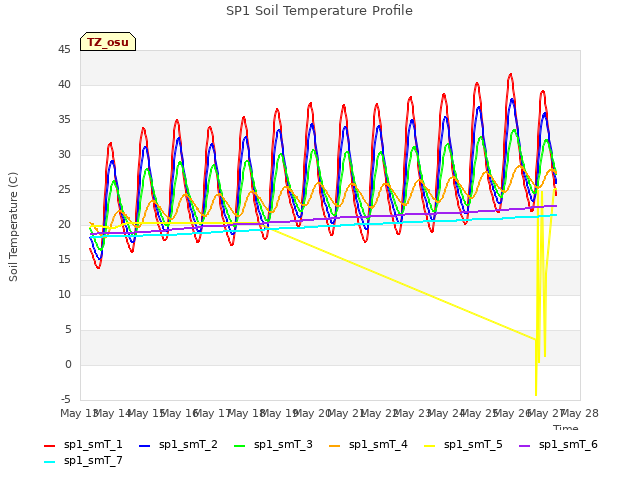Image resolution: width=640 pixels, height=480 pixels.
Task: Click the May 28 x-axis tick label
Action: point(580,413)
